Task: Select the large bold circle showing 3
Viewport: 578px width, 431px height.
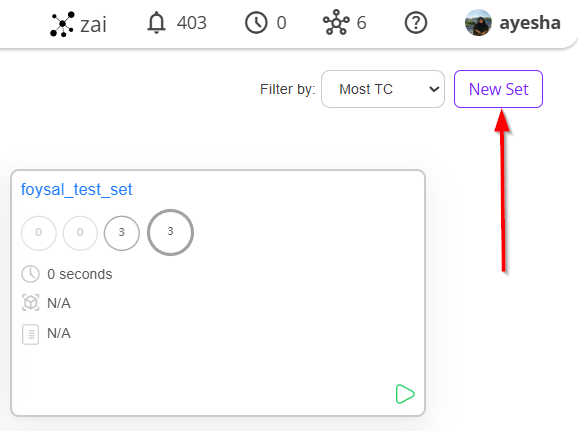Action: (170, 232)
